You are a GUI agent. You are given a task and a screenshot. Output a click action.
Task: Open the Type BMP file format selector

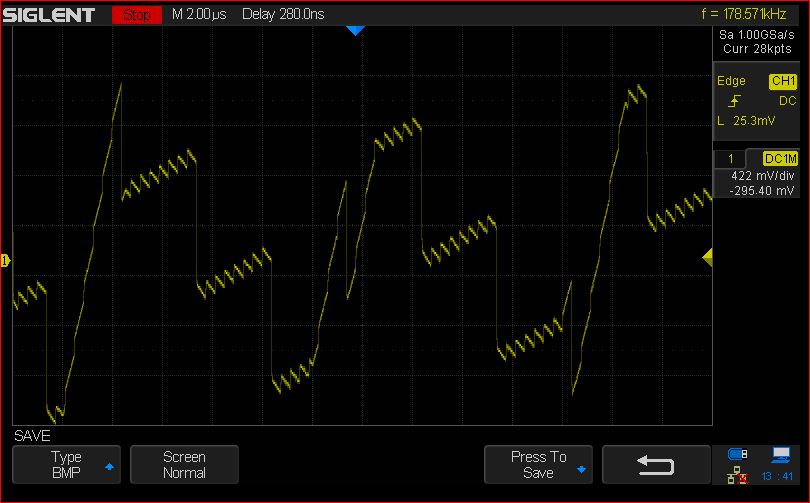pos(67,465)
